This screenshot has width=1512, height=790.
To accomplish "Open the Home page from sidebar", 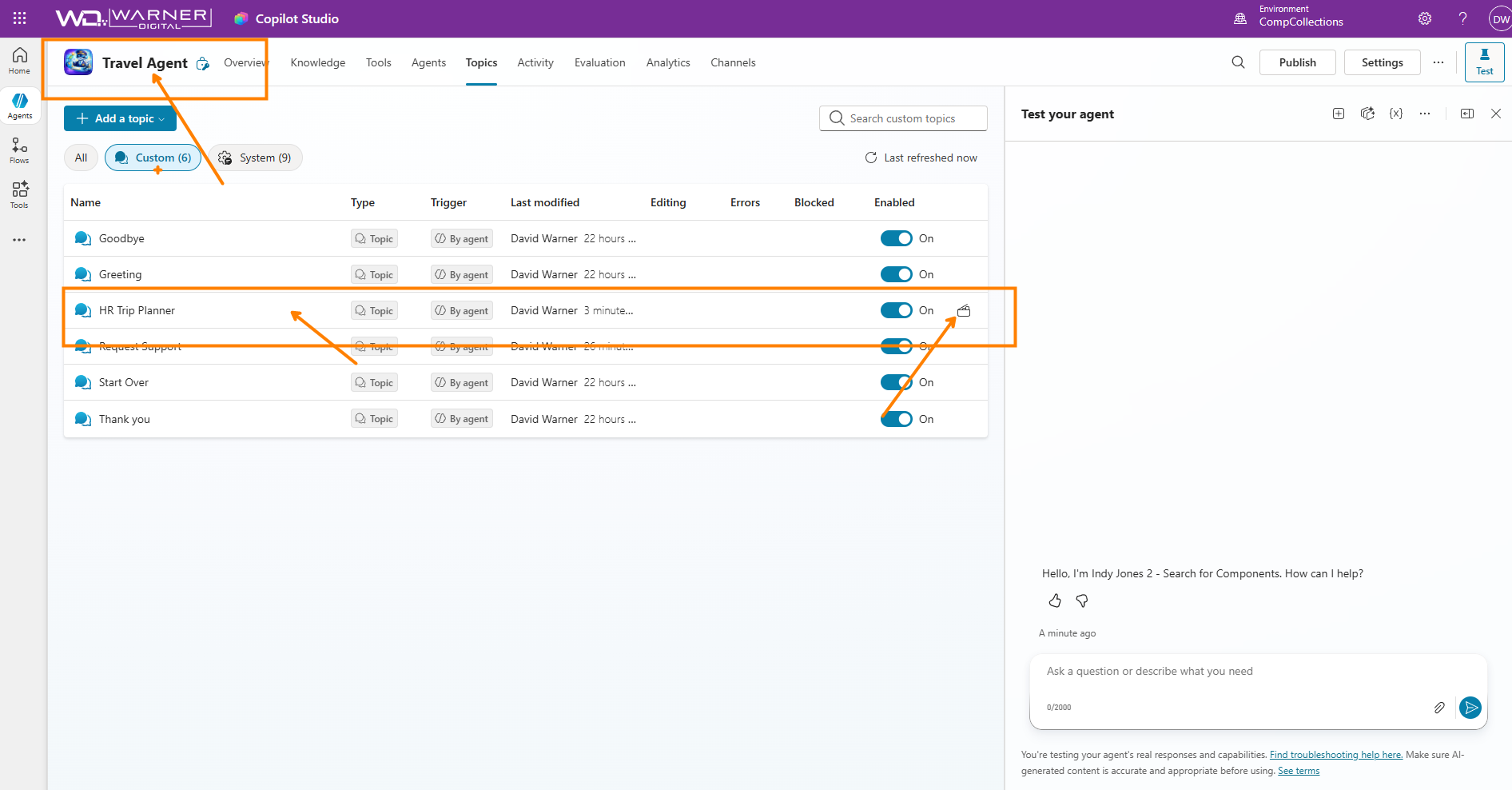I will tap(19, 60).
